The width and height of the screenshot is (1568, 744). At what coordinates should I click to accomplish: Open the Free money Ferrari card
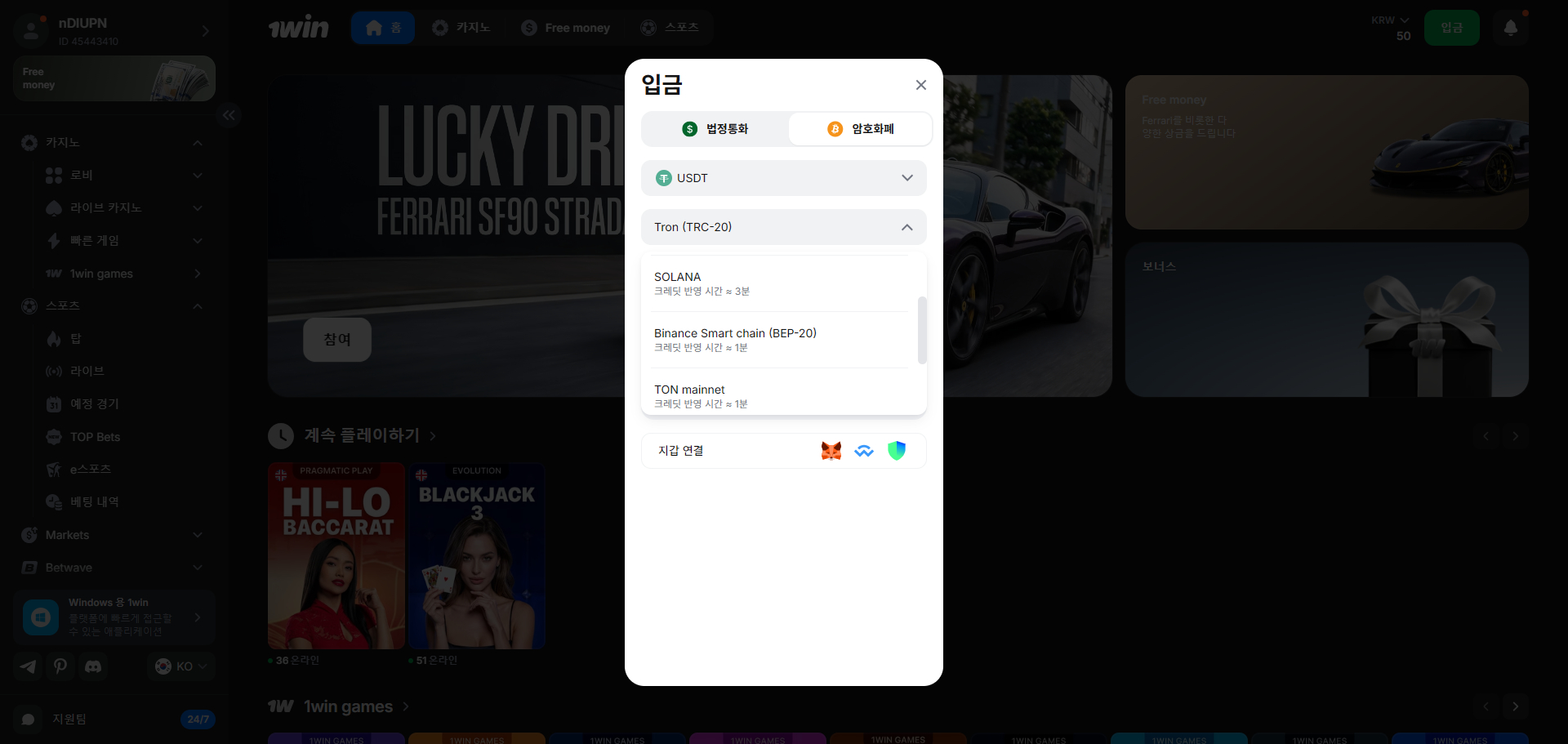pyautogui.click(x=1327, y=152)
